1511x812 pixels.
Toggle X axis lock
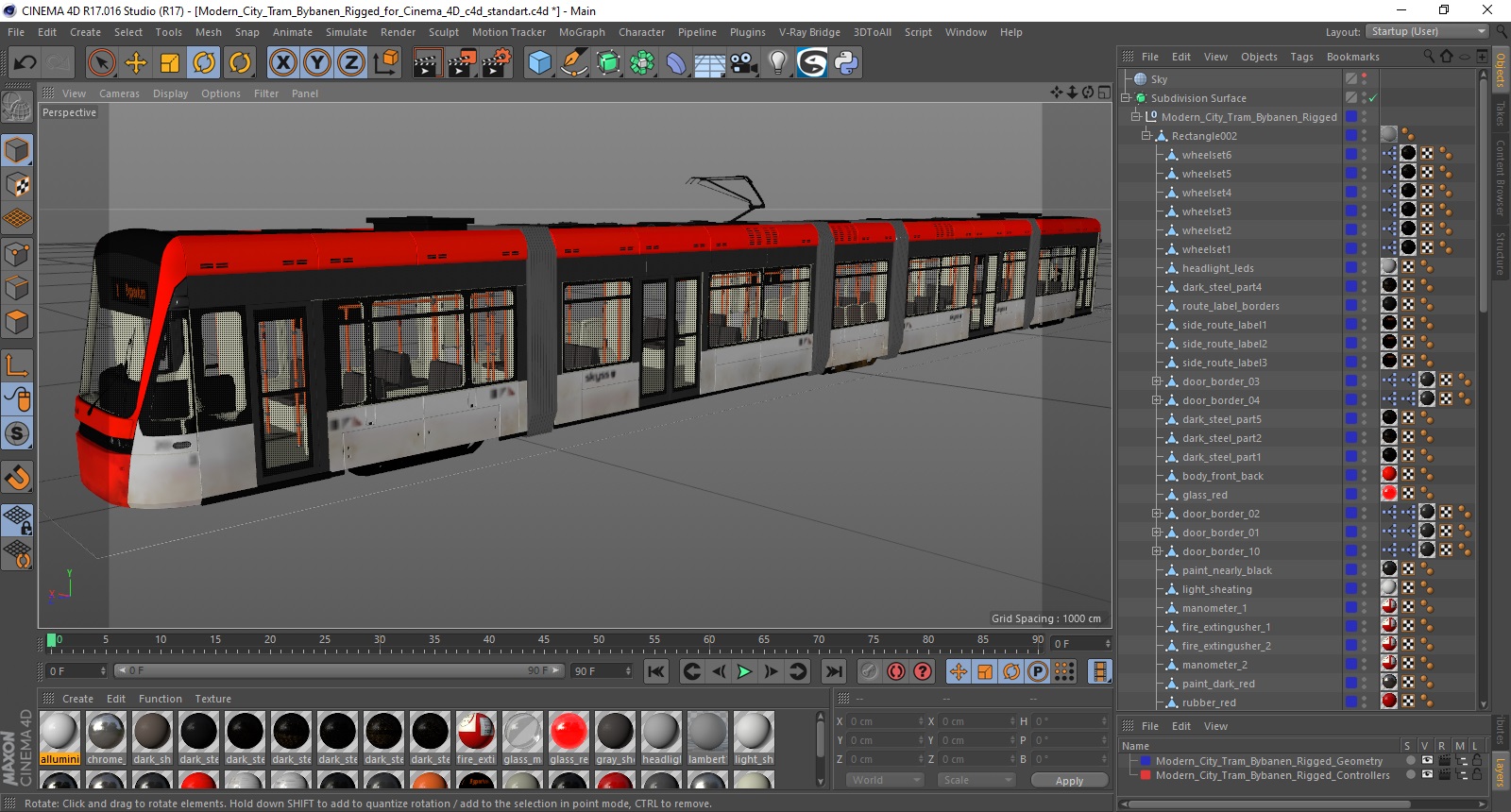pos(282,63)
